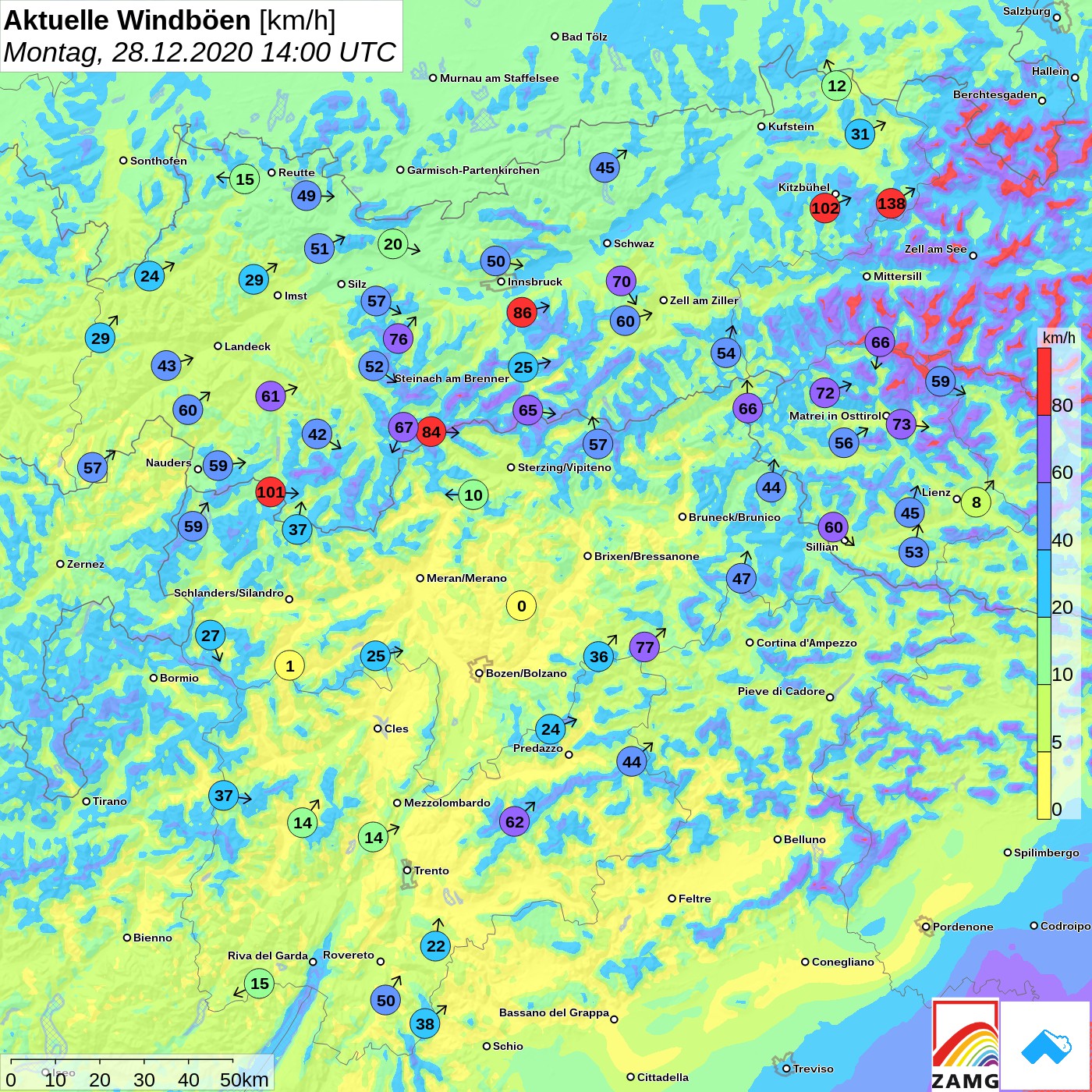1092x1092 pixels.
Task: Click the red 101 km/h station near Nauders
Action: pos(270,492)
